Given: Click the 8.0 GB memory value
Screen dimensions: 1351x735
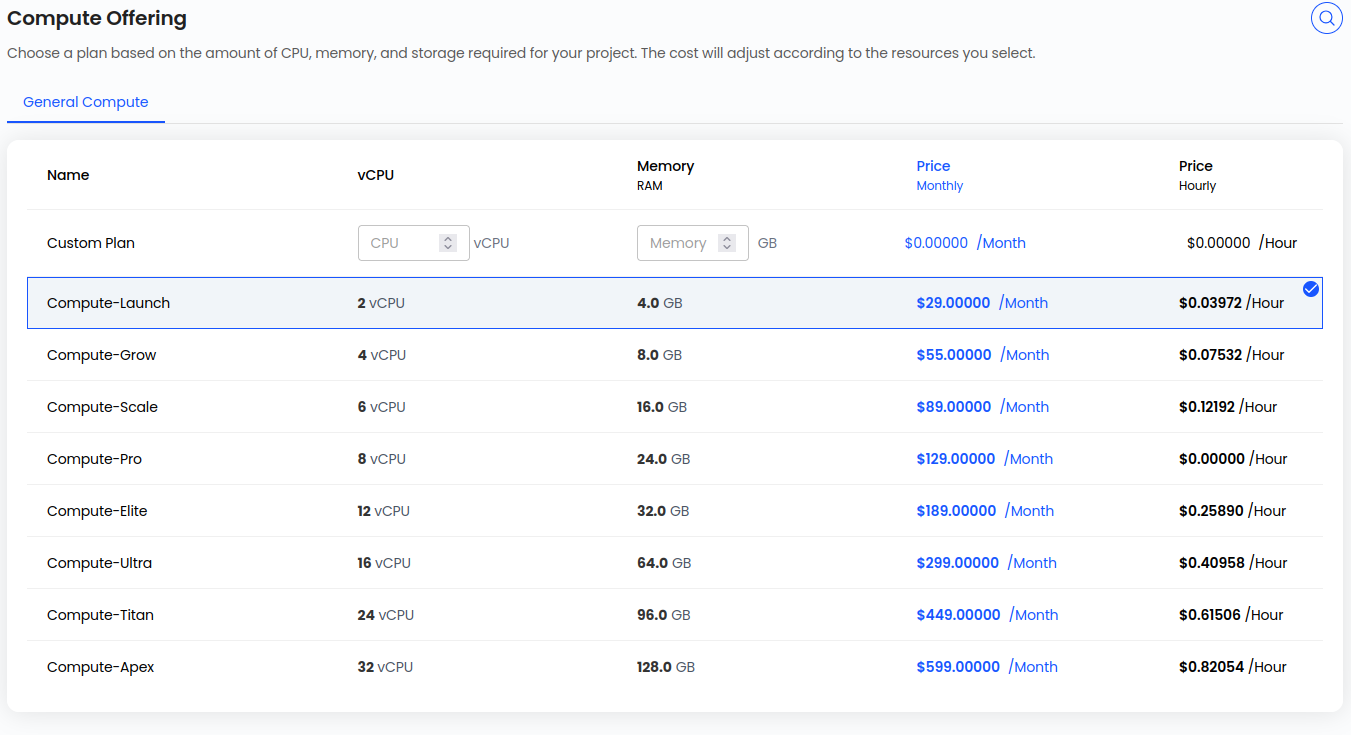Looking at the screenshot, I should tap(660, 355).
